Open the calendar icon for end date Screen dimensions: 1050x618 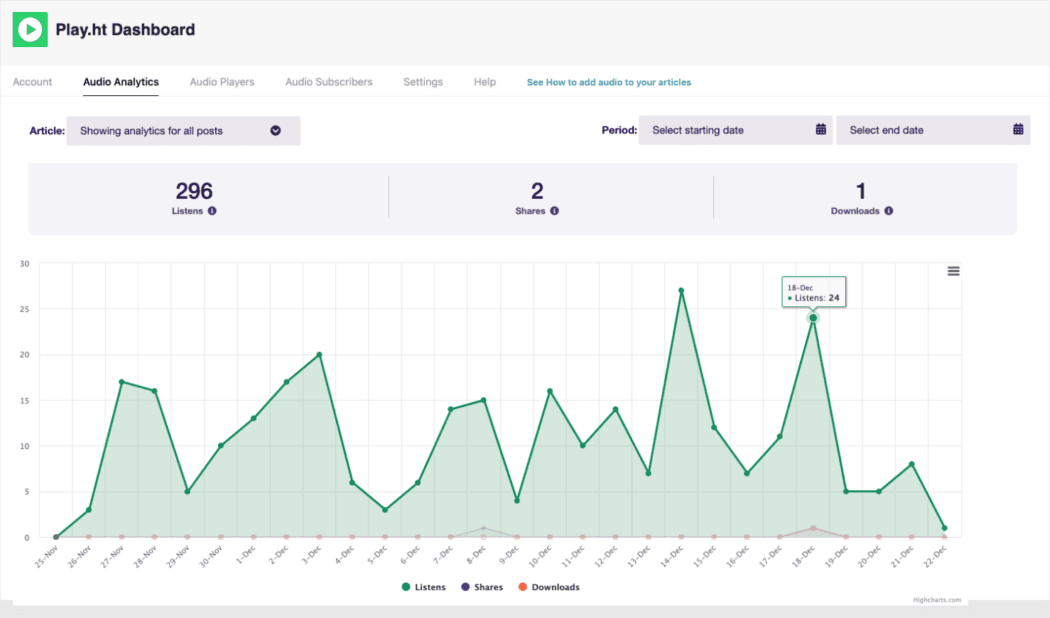[x=1017, y=129]
